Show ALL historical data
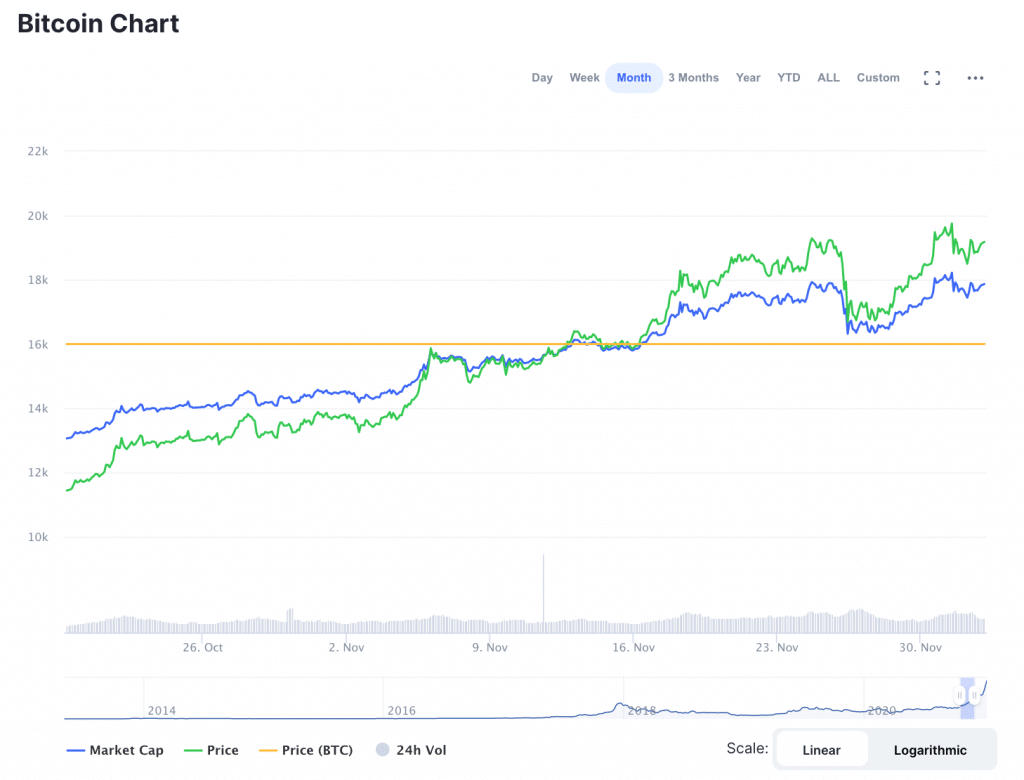This screenshot has height=780, width=1024. [x=828, y=78]
